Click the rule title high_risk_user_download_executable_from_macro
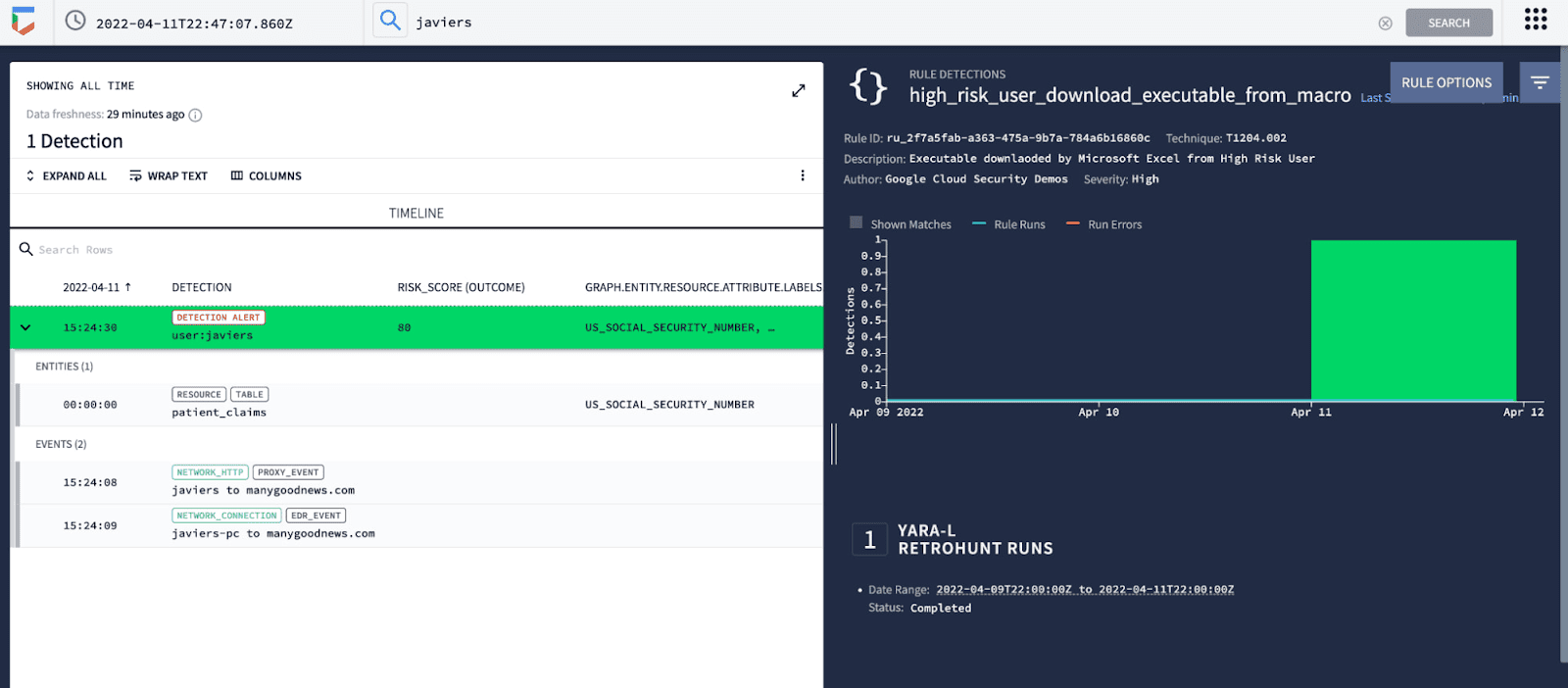The image size is (1568, 688). coord(1130,95)
